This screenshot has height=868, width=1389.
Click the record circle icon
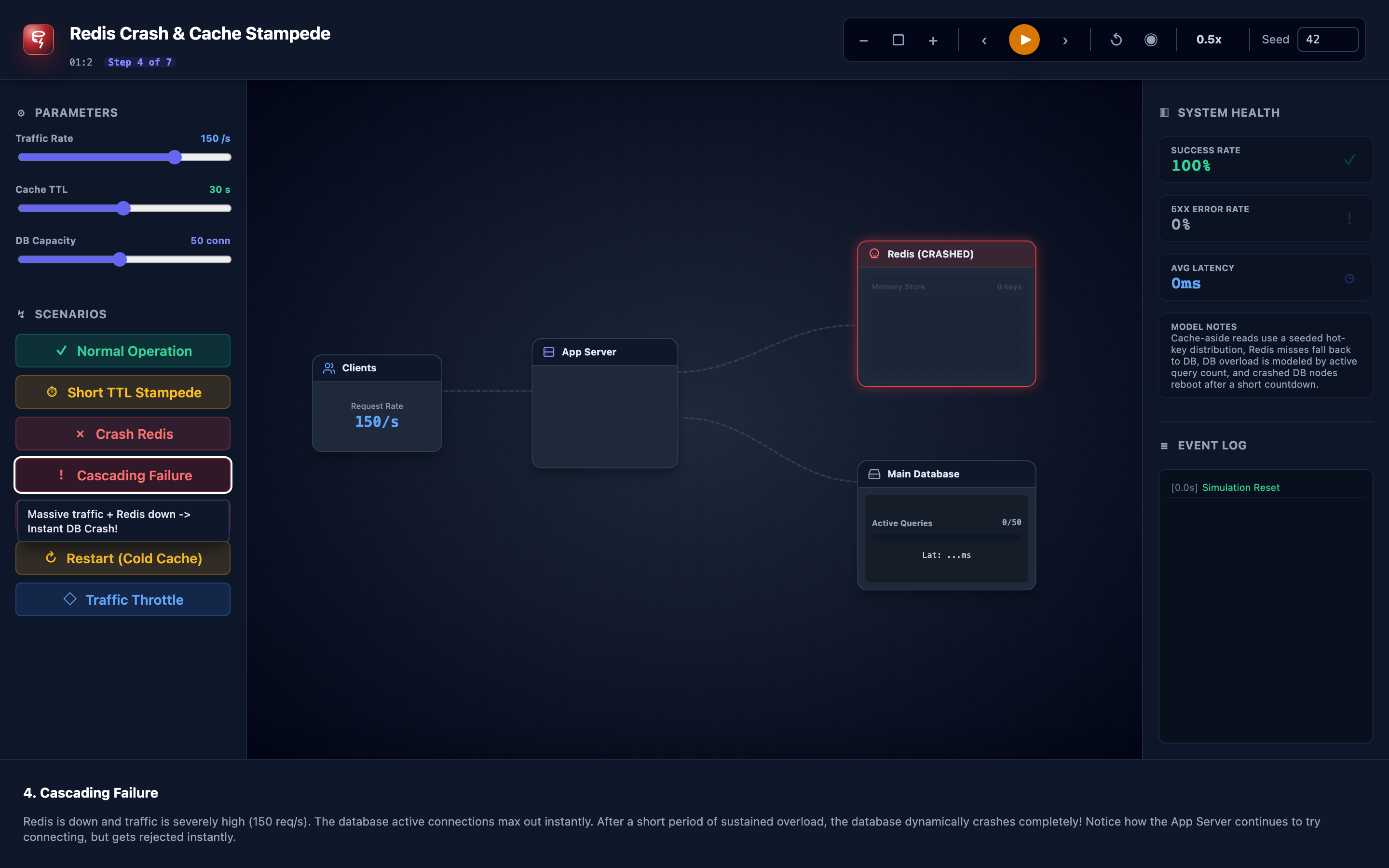1151,40
